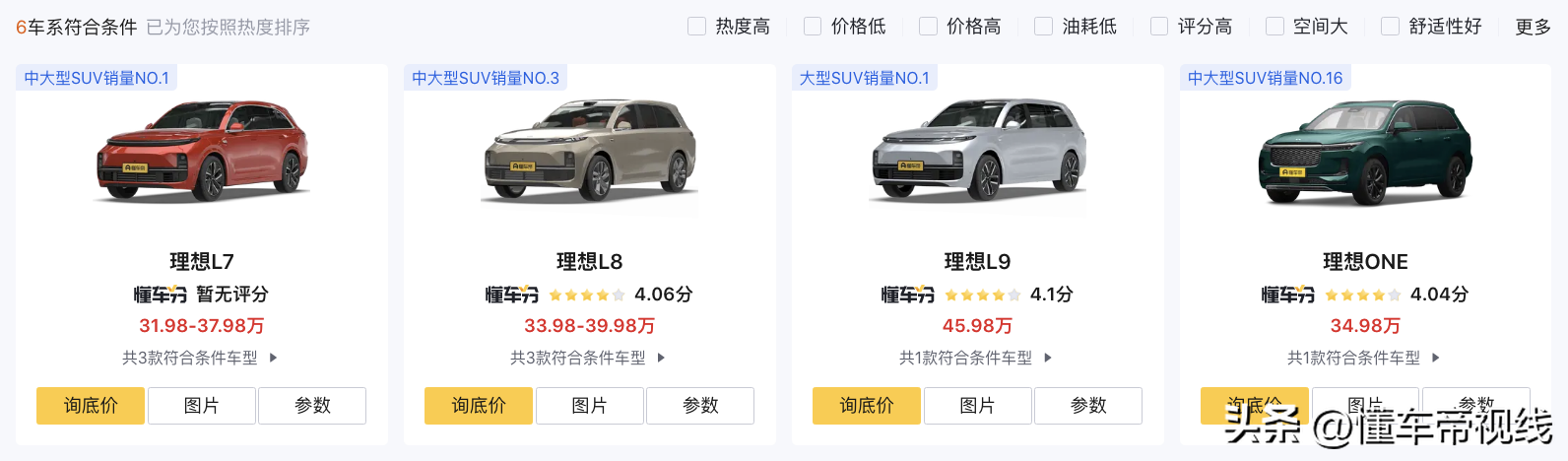This screenshot has height=461, width=1568.
Task: Open 参数 for 理想L8
Action: click(x=700, y=406)
